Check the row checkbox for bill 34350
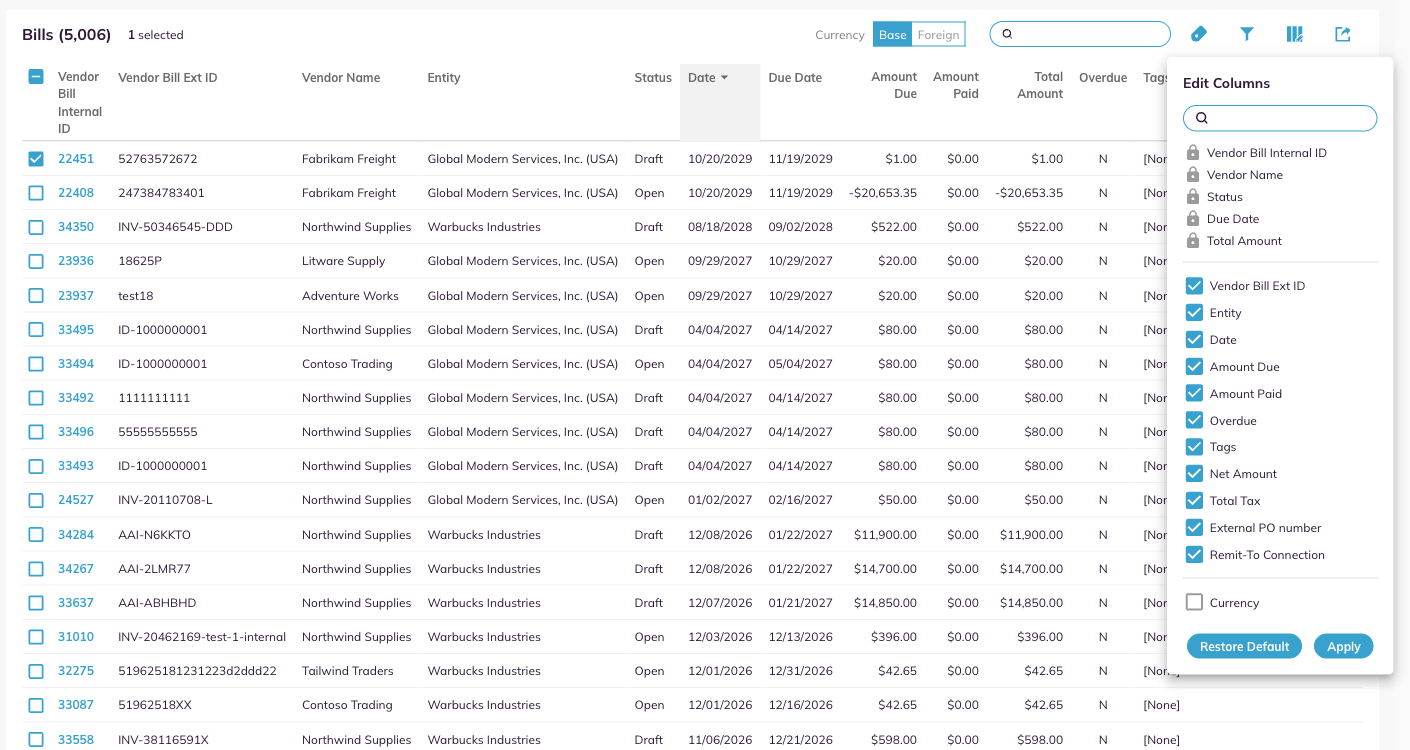1410x750 pixels. tap(36, 227)
